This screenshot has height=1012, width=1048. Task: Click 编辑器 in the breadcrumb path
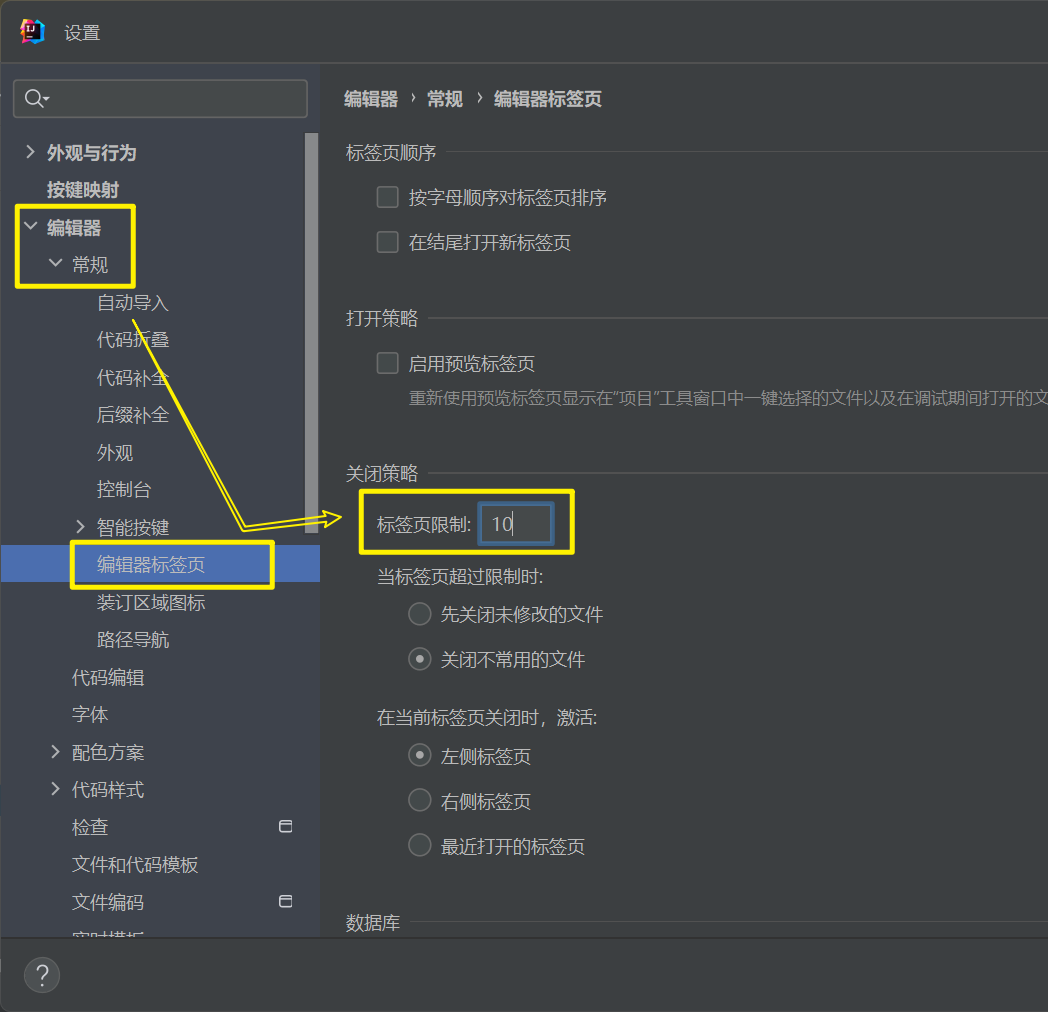[x=370, y=99]
